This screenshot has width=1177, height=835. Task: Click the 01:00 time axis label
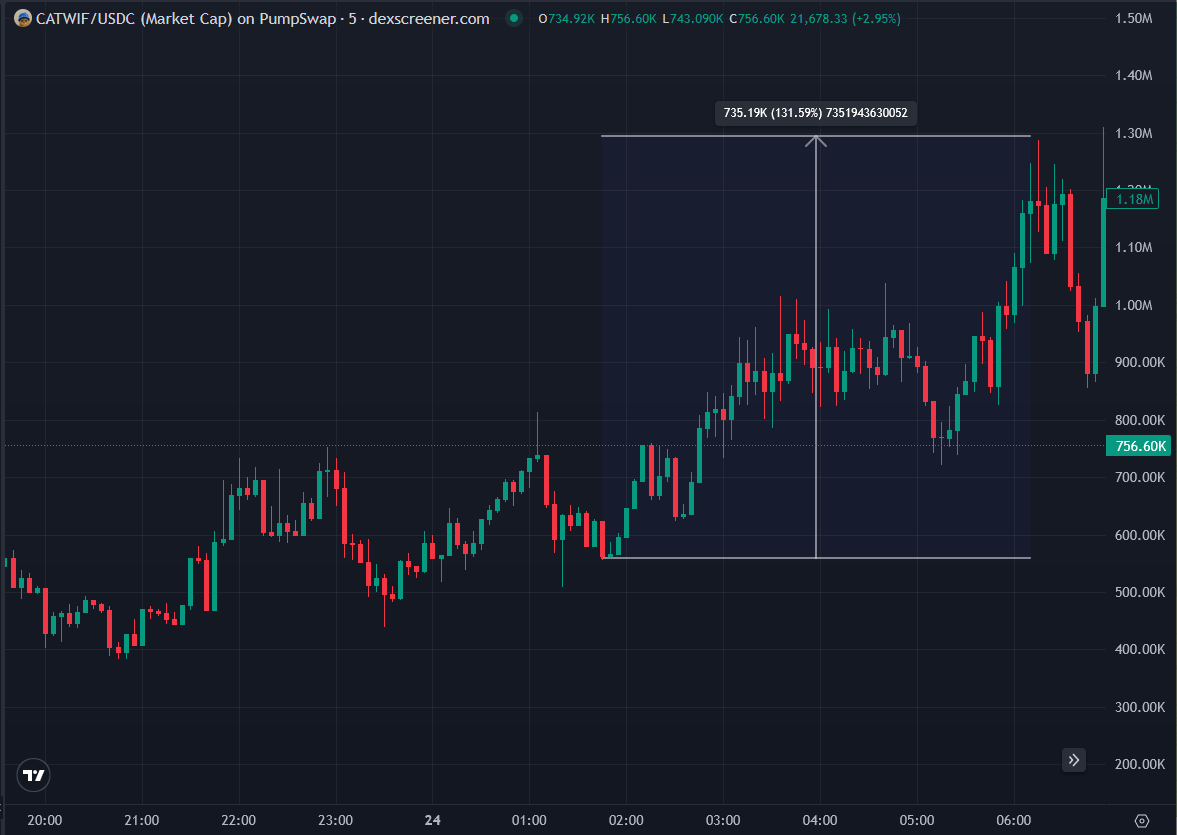pyautogui.click(x=529, y=820)
